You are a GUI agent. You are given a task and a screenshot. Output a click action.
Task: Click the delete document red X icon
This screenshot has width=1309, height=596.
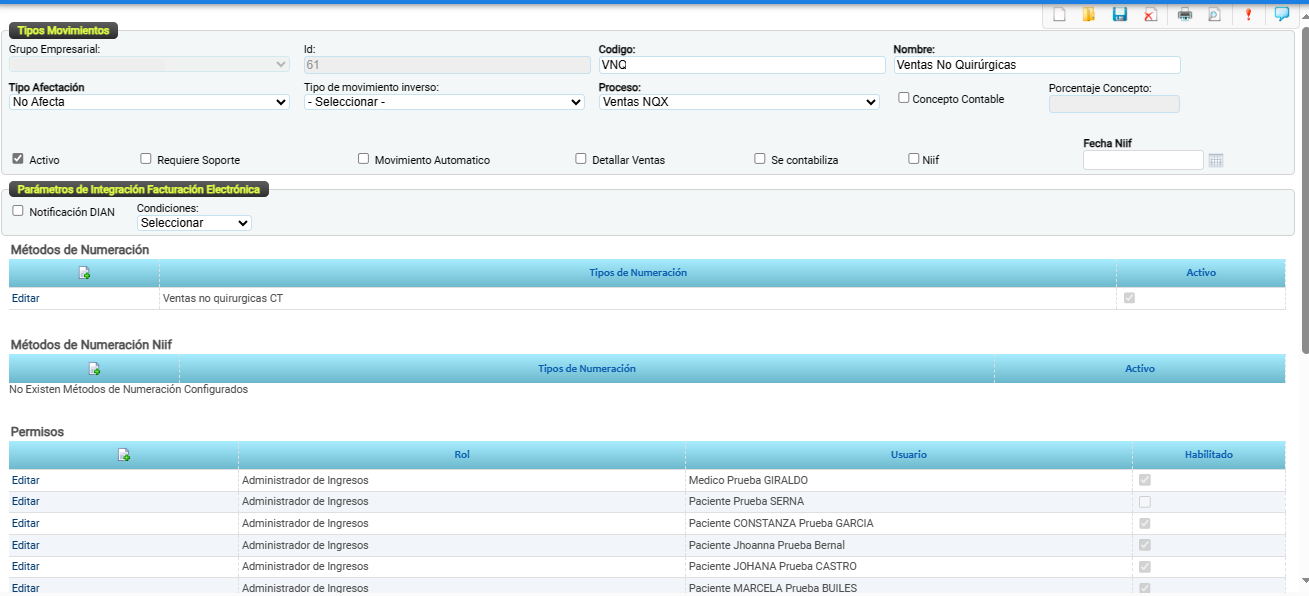[x=1151, y=14]
